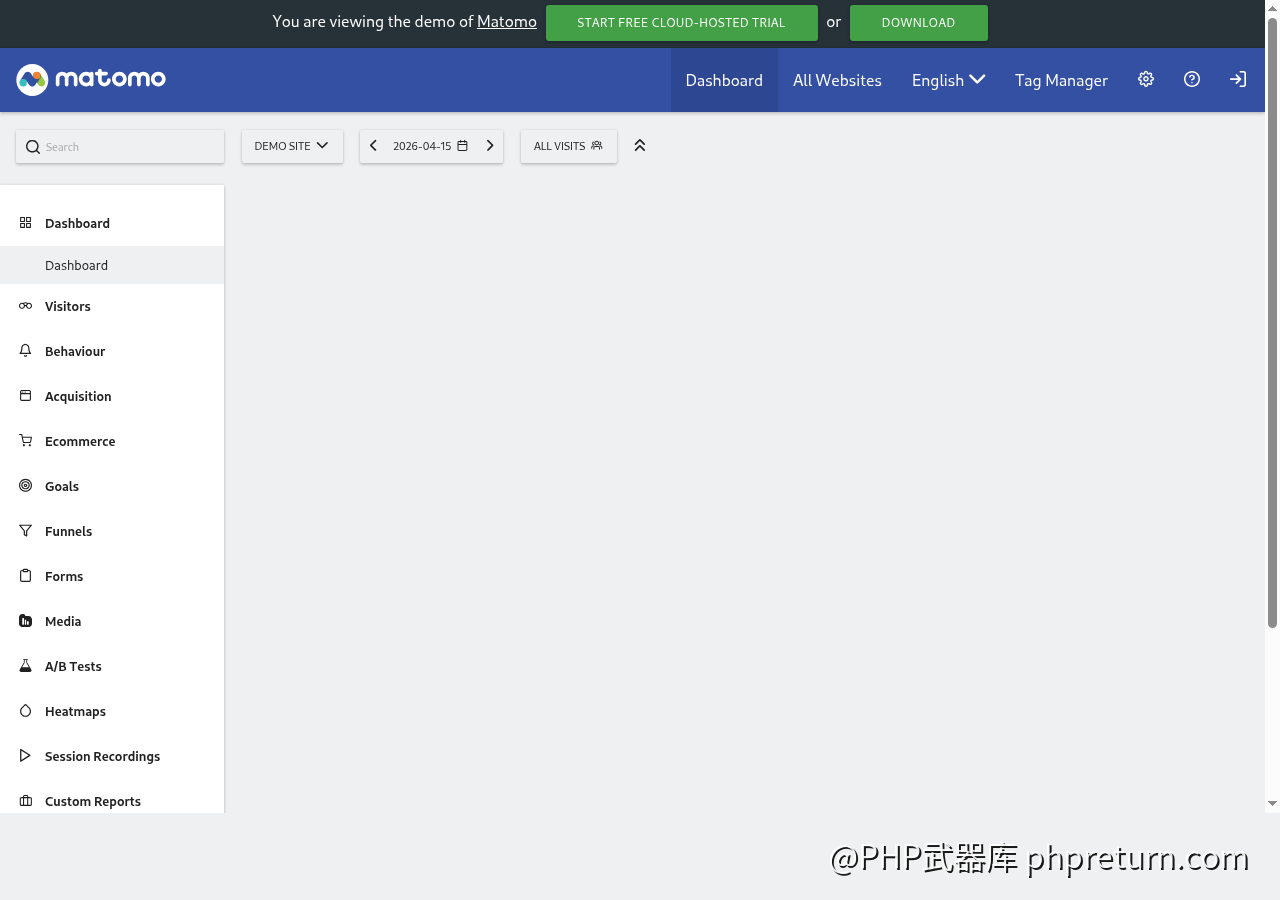This screenshot has height=900, width=1280.
Task: Click the vertical page scrollbar thumb
Action: click(1272, 322)
